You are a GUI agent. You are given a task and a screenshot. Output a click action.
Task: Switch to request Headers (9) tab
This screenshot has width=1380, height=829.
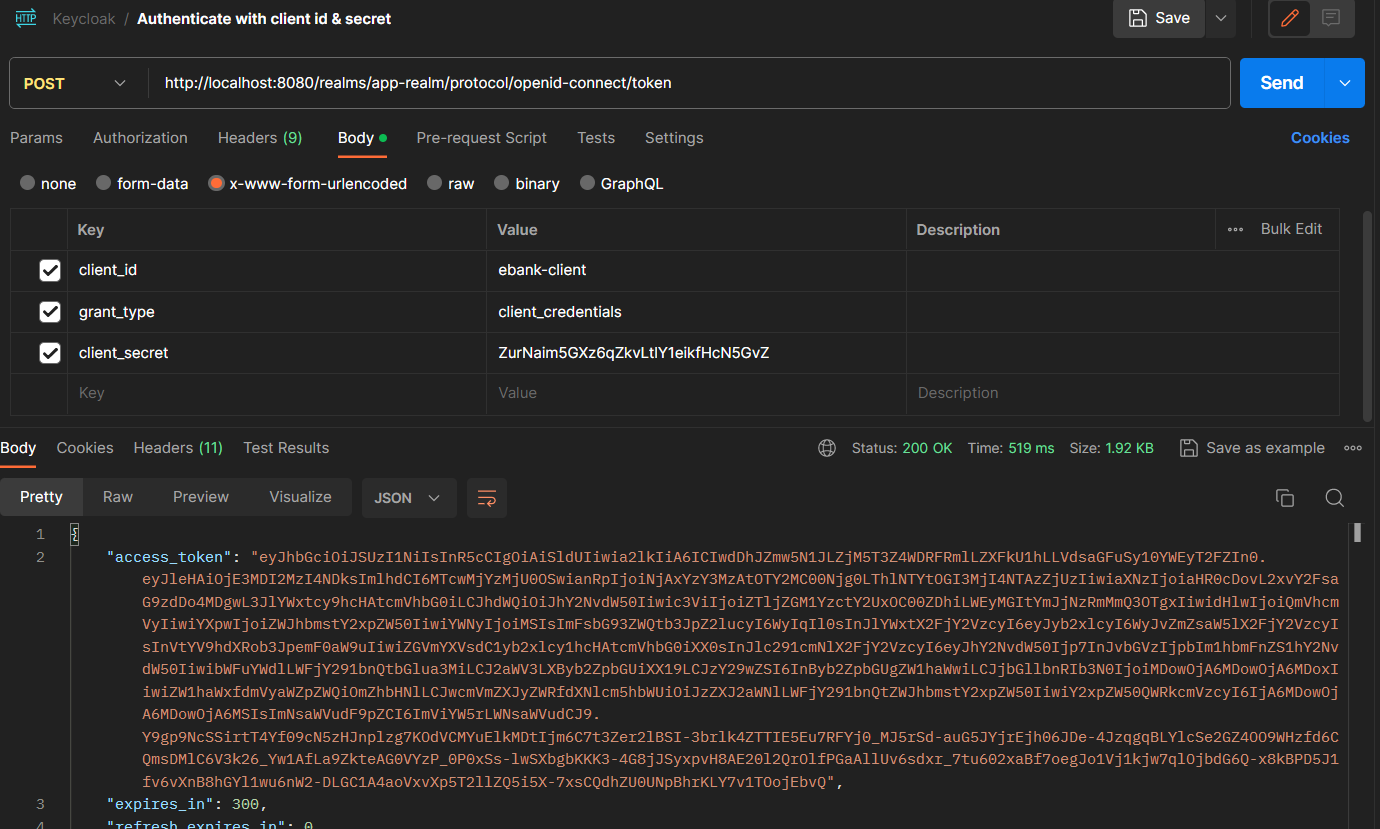coord(260,138)
